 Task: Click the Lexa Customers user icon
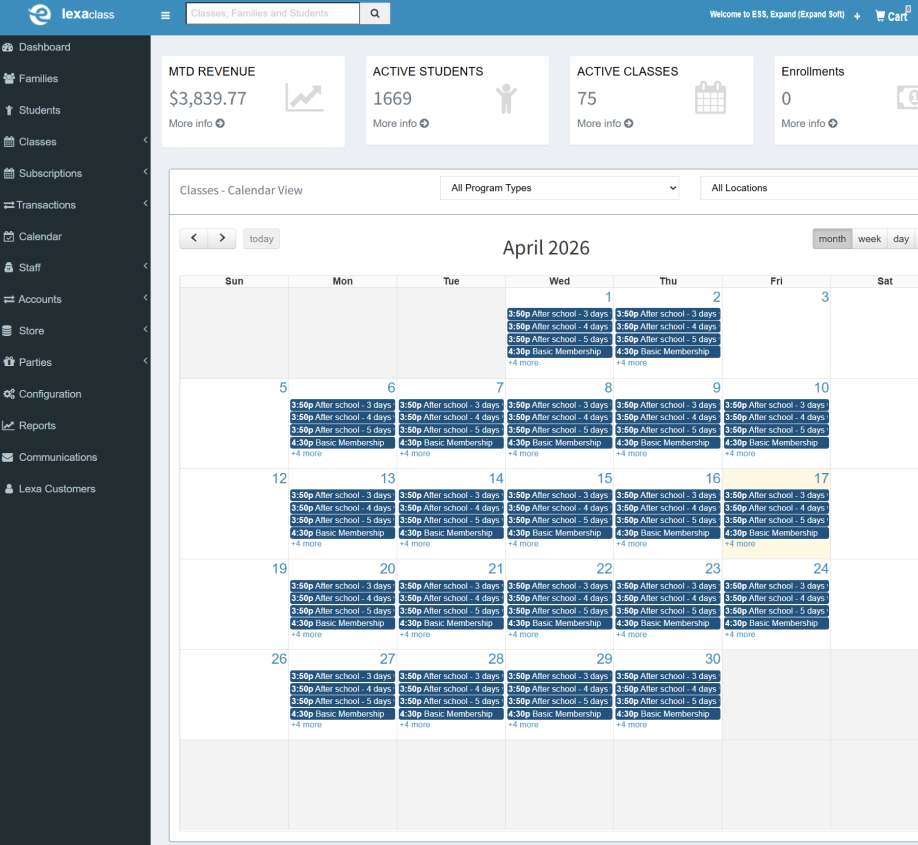pos(9,489)
